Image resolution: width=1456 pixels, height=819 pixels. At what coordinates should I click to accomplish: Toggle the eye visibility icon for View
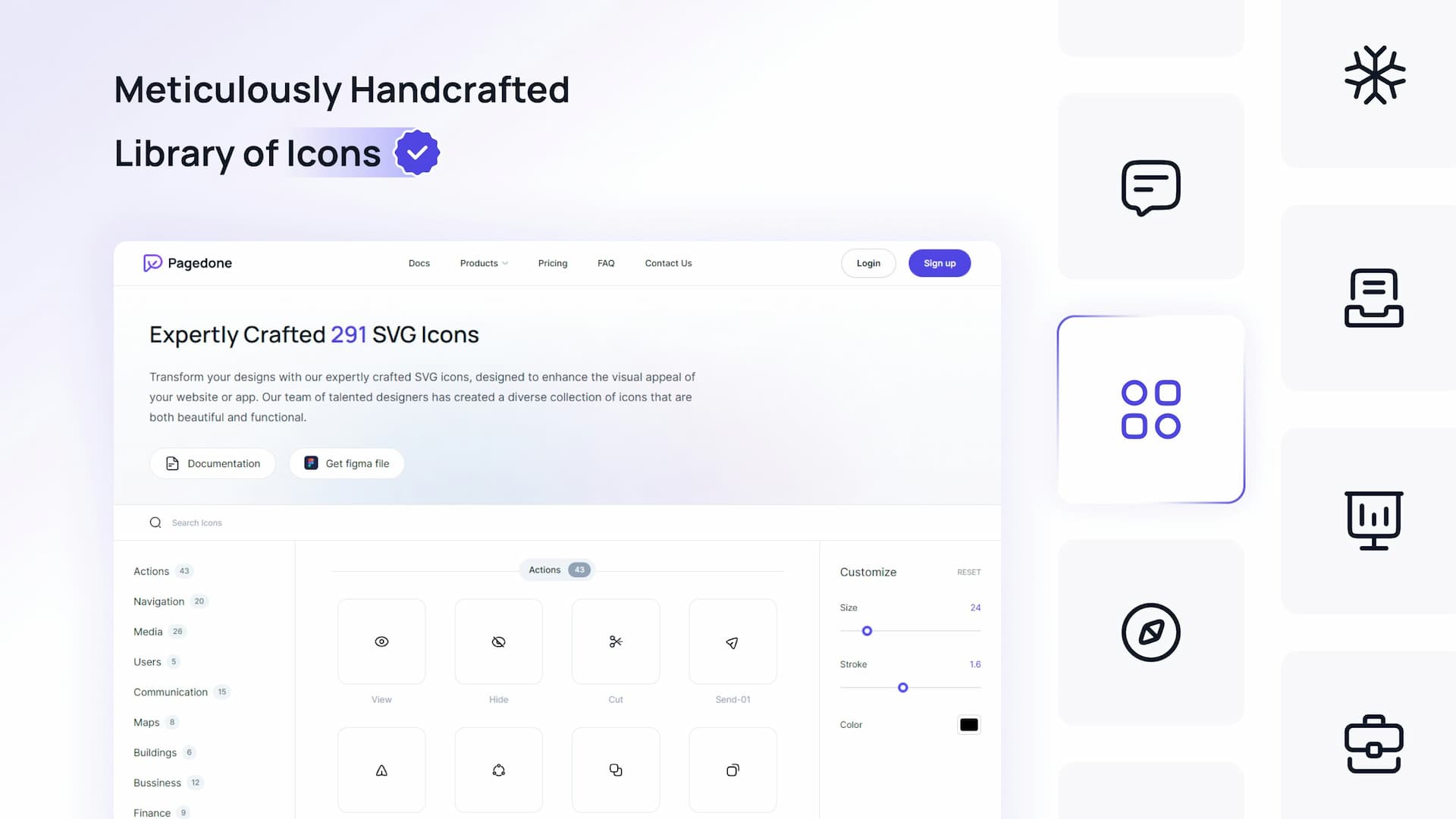[x=381, y=641]
